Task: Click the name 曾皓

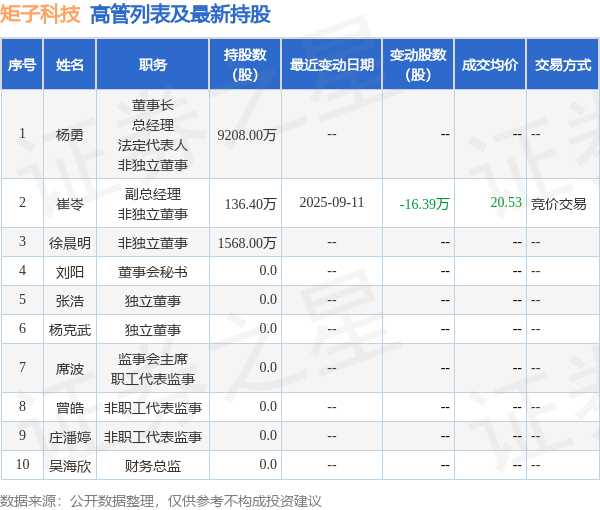Action: pyautogui.click(x=70, y=408)
